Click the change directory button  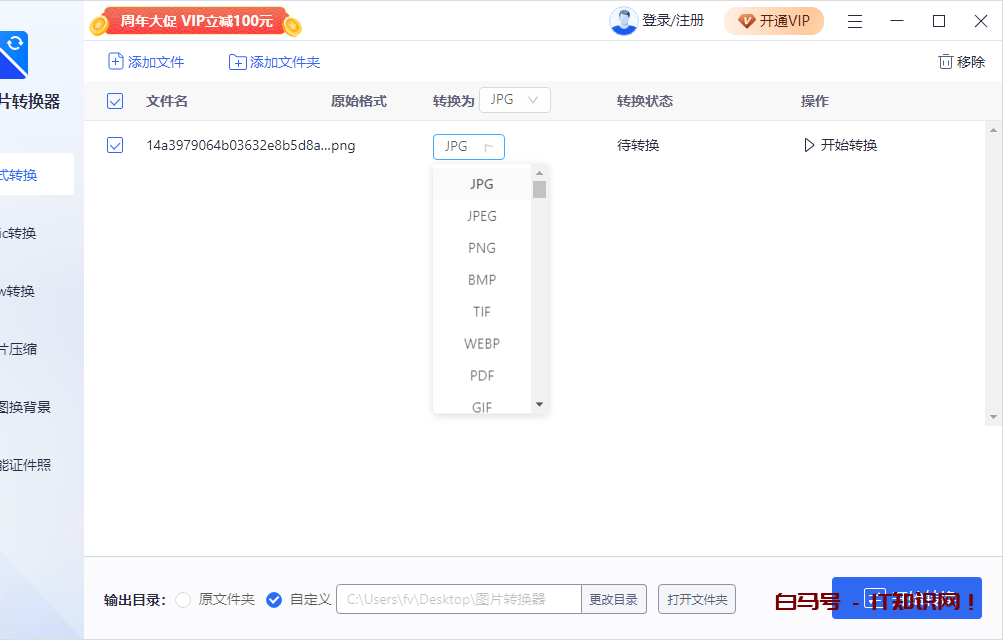point(613,600)
